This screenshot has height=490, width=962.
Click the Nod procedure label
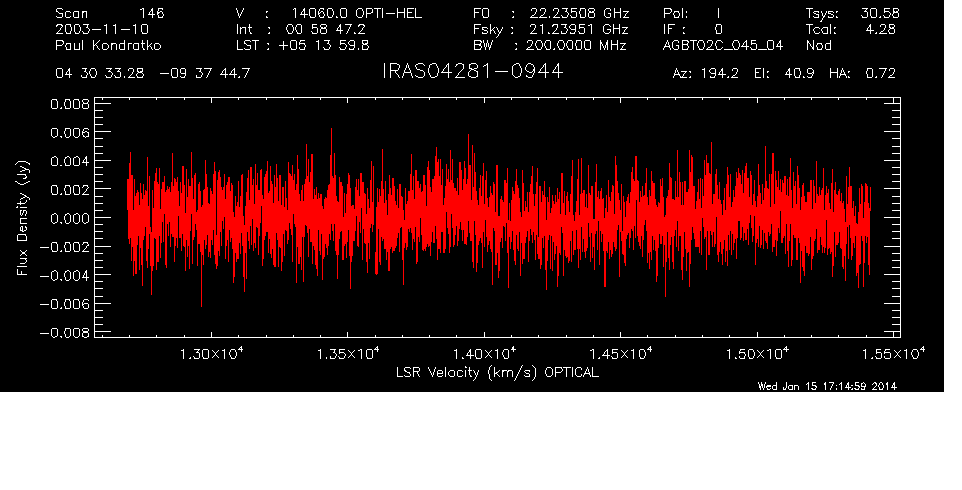tap(818, 45)
